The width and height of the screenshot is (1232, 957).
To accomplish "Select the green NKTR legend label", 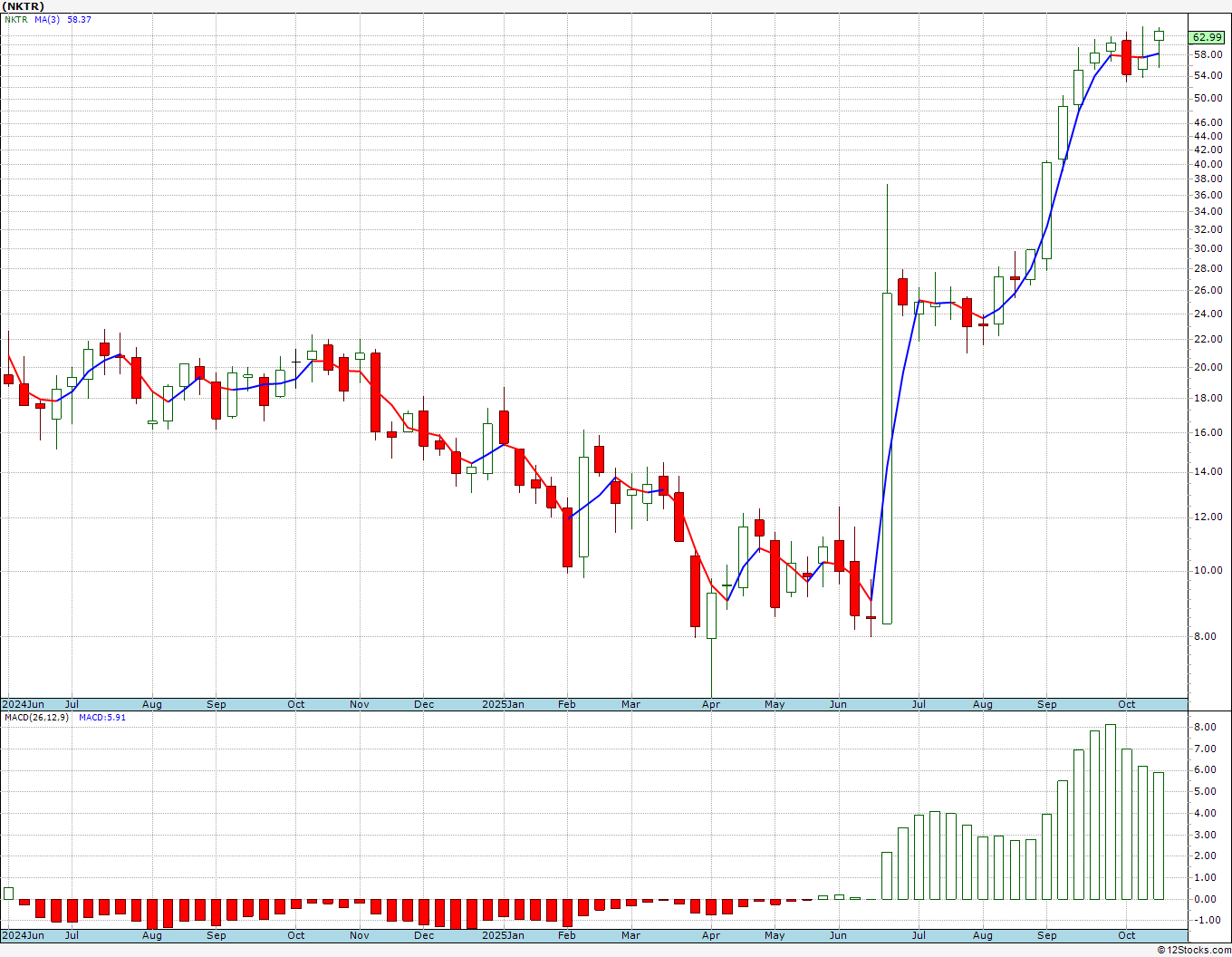I will coord(16,19).
